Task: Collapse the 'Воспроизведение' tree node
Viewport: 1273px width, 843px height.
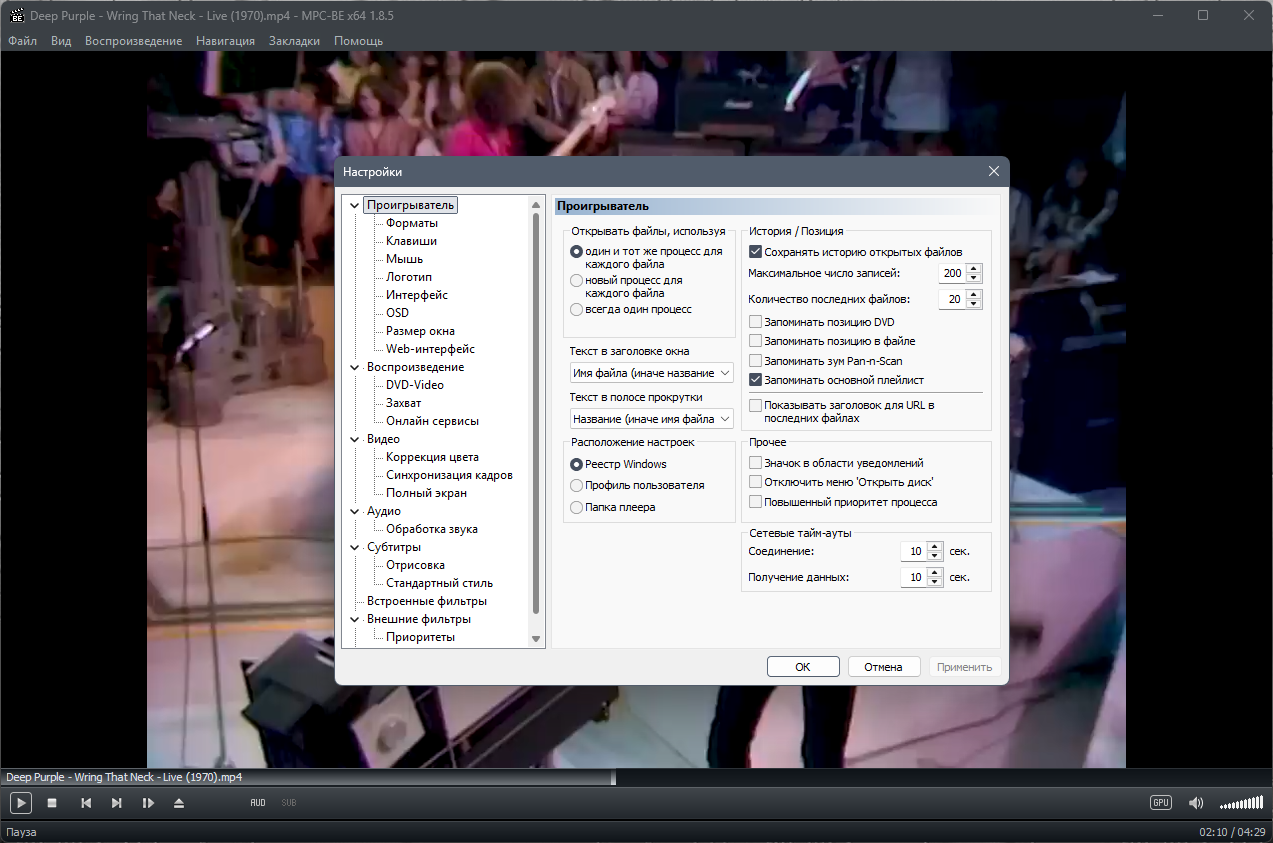Action: (354, 367)
